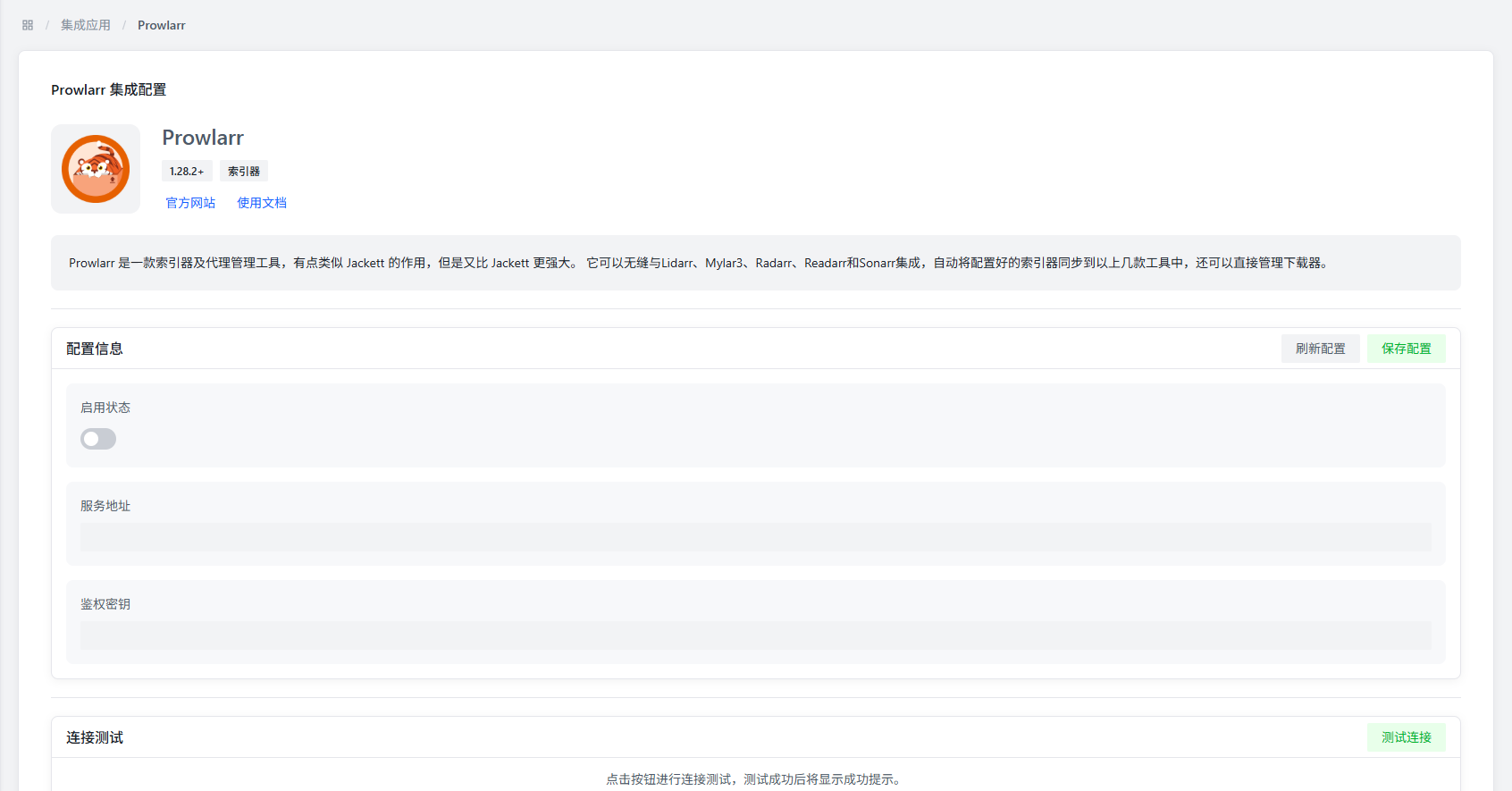Select the Prowlarr breadcrumb item
The height and width of the screenshot is (791, 1512).
161,25
